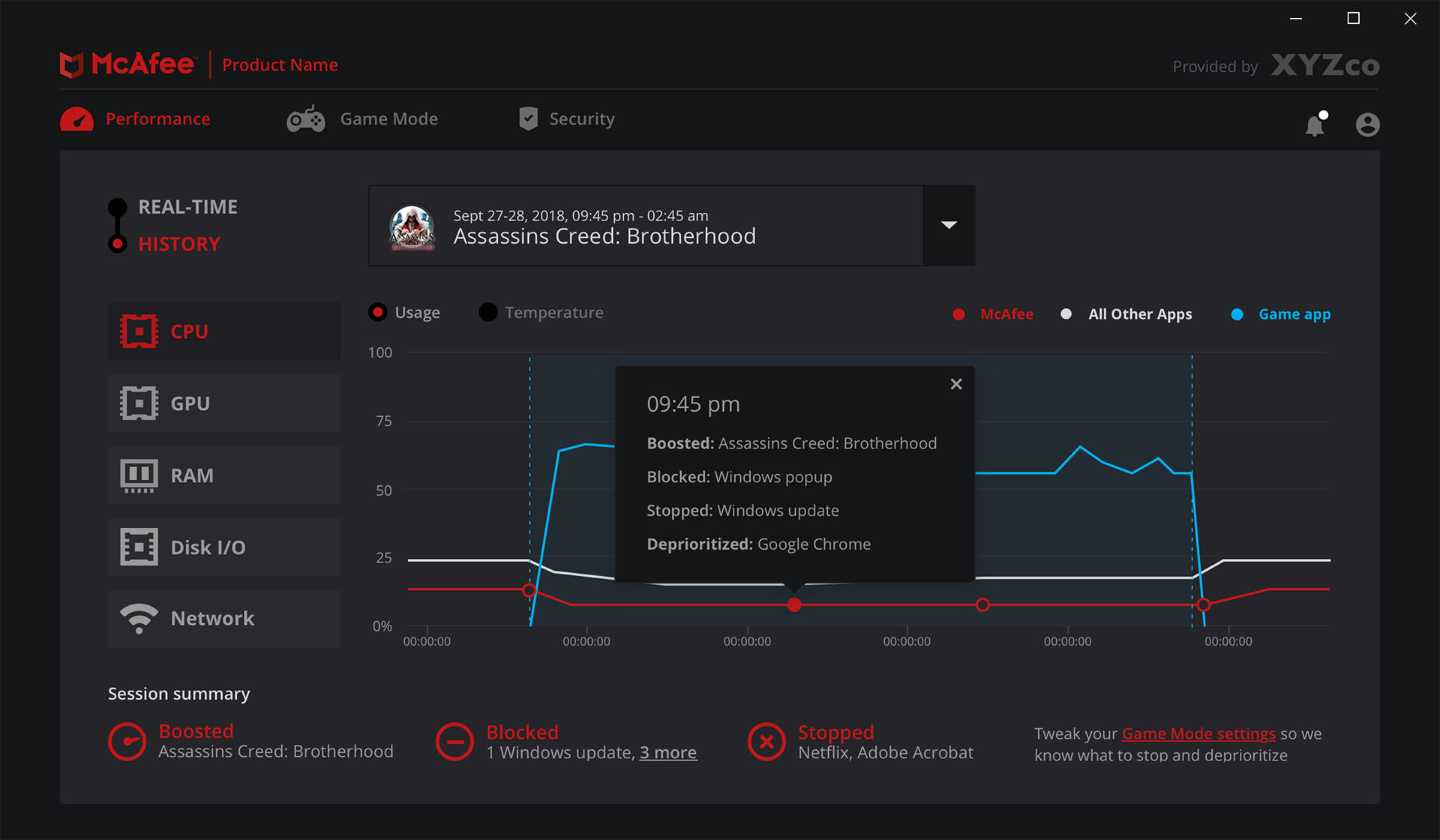Viewport: 1440px width, 840px height.
Task: Click 'Netflix, Adobe Acrobat' stopped text
Action: coord(886,753)
